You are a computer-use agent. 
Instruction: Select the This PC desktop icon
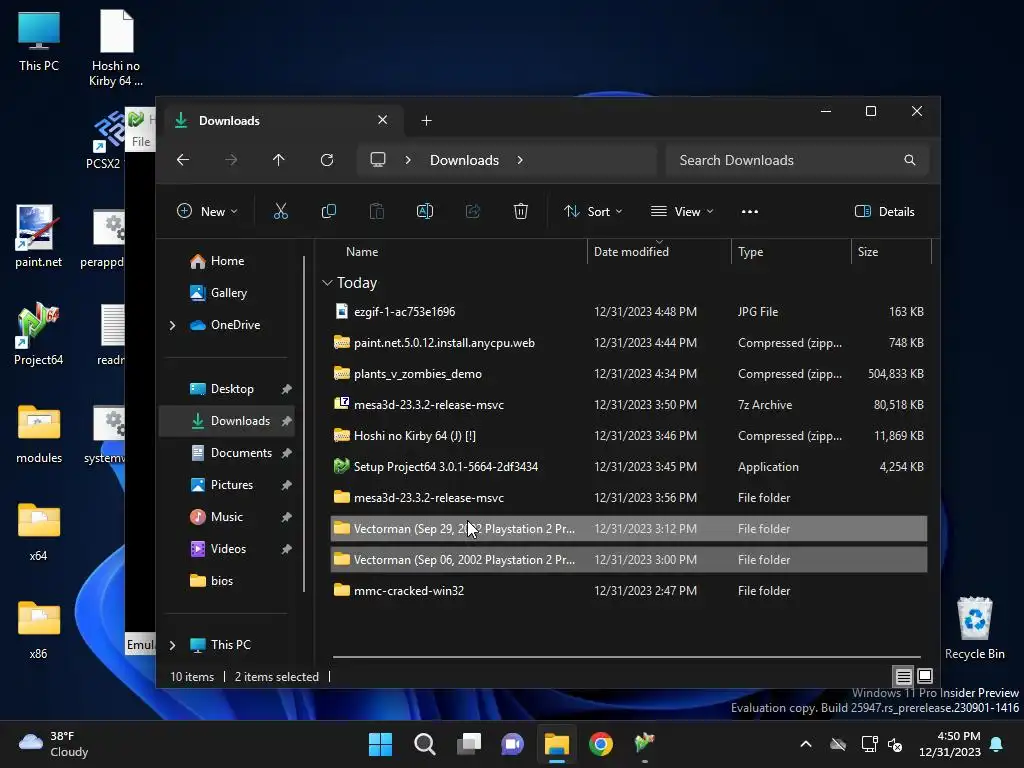(x=39, y=40)
